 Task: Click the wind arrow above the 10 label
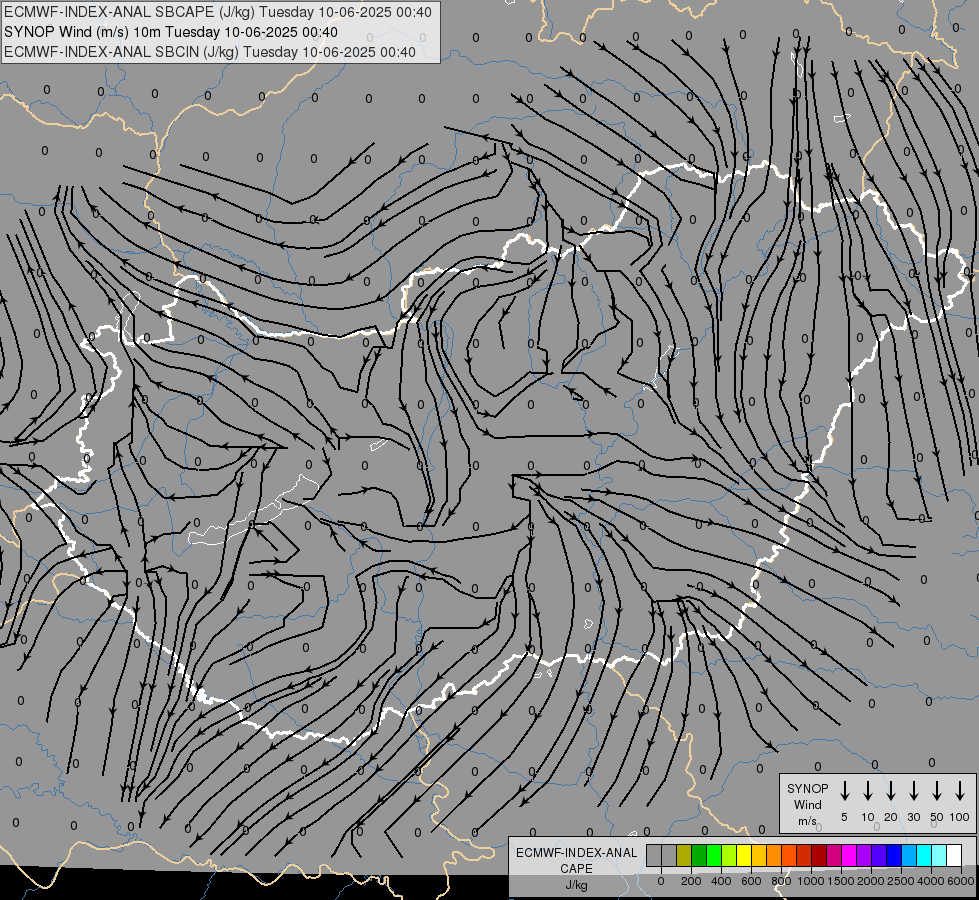[x=867, y=791]
